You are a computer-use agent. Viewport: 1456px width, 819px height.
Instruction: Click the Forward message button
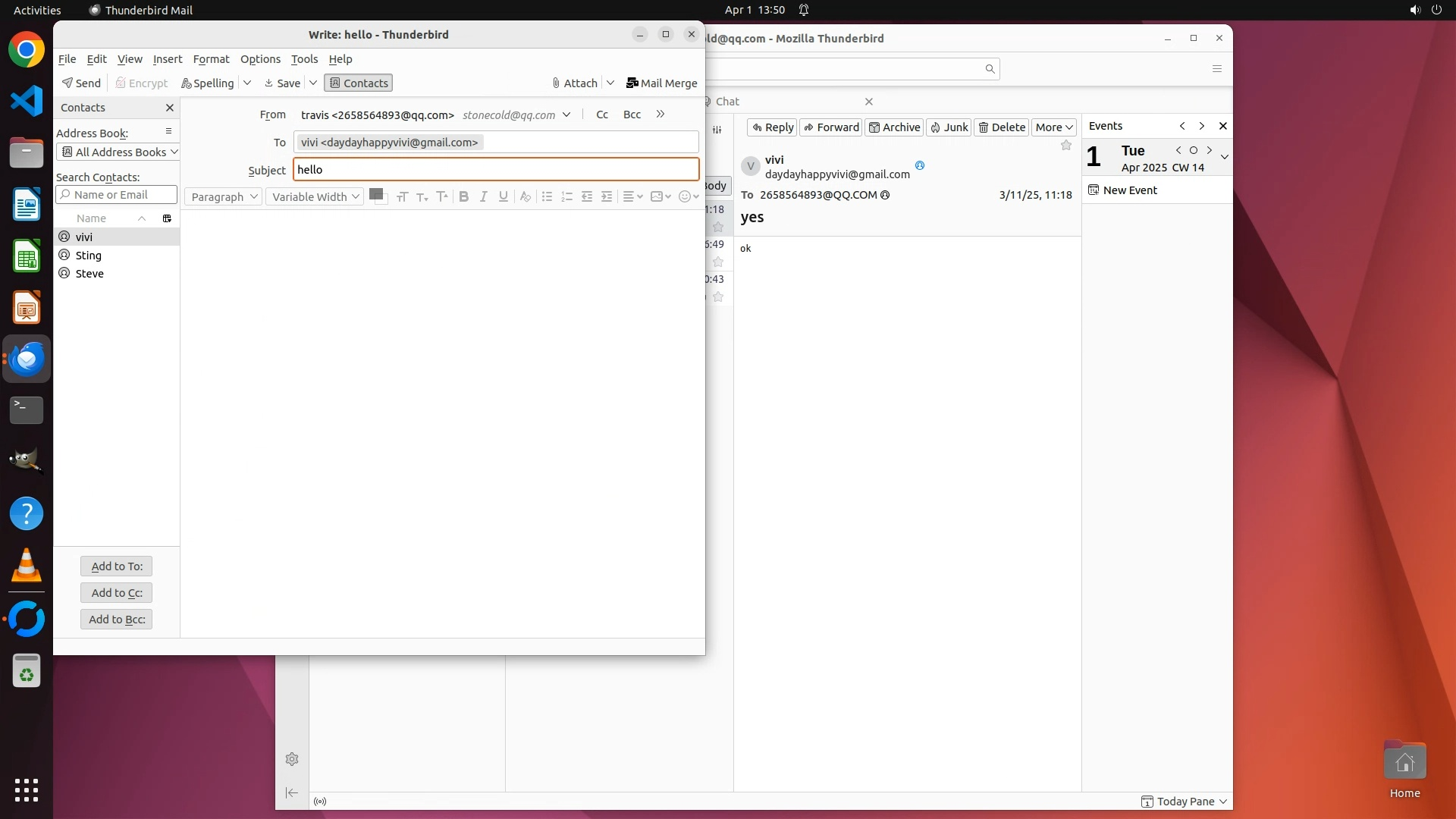click(x=831, y=127)
